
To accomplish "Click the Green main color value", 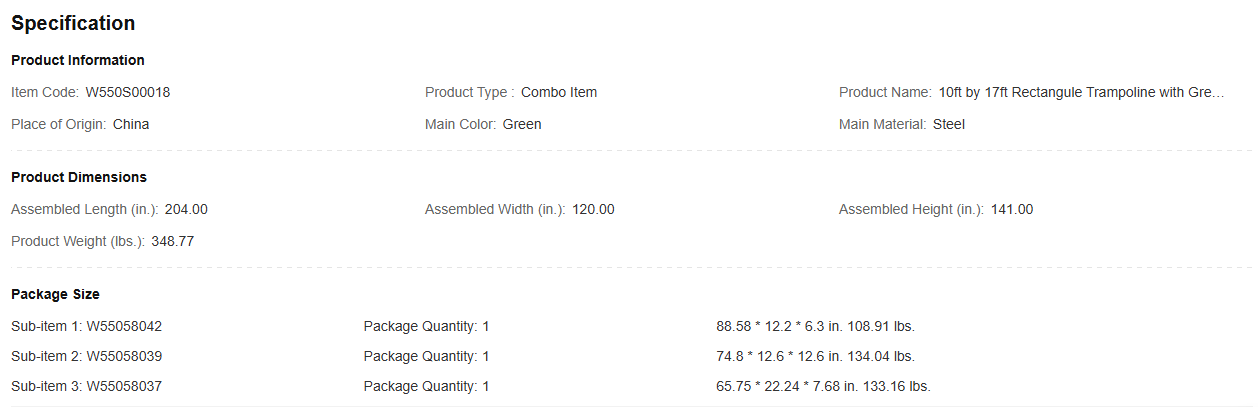I will click(x=522, y=124).
